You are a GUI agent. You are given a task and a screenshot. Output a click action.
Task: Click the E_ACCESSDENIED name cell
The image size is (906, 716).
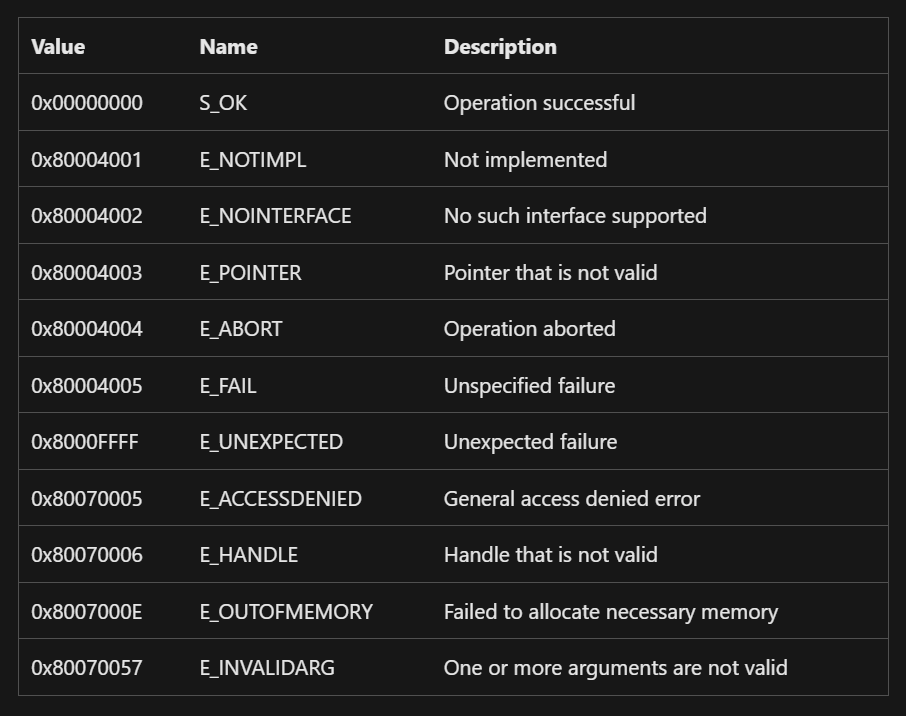pos(280,499)
